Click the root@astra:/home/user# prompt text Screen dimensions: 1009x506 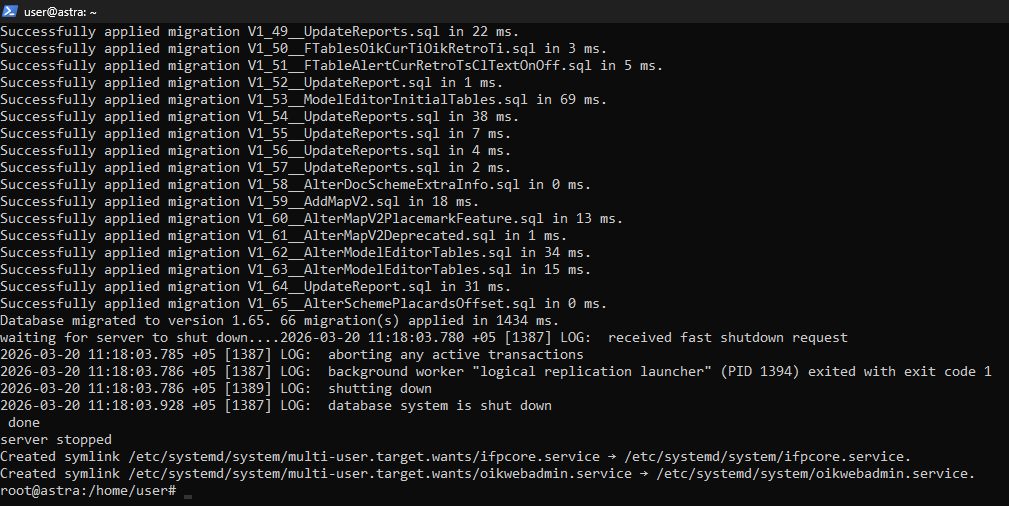[x=89, y=490]
